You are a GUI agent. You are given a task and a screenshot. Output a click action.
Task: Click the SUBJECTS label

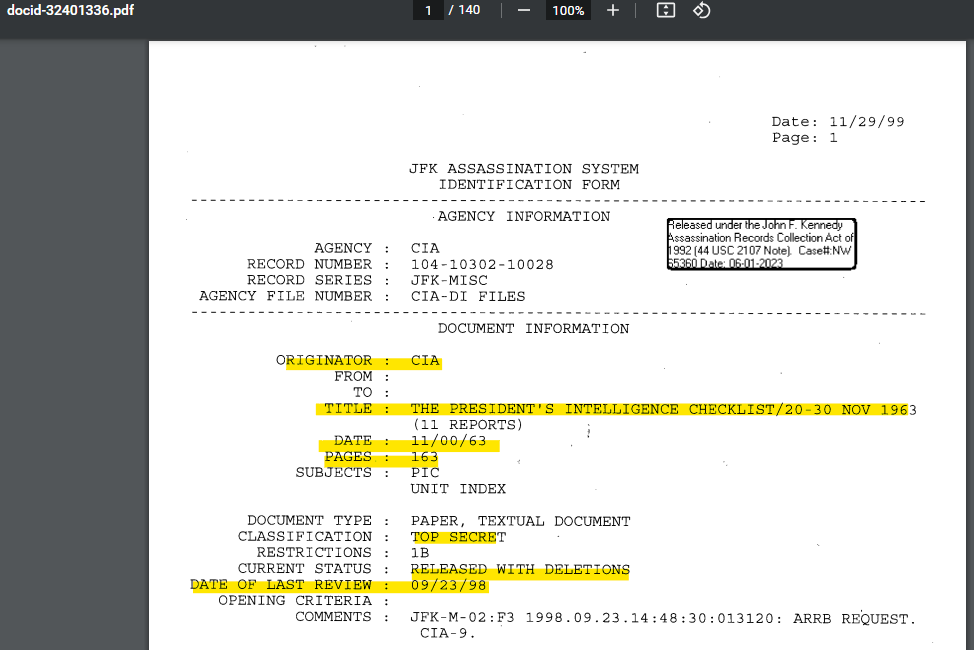334,473
